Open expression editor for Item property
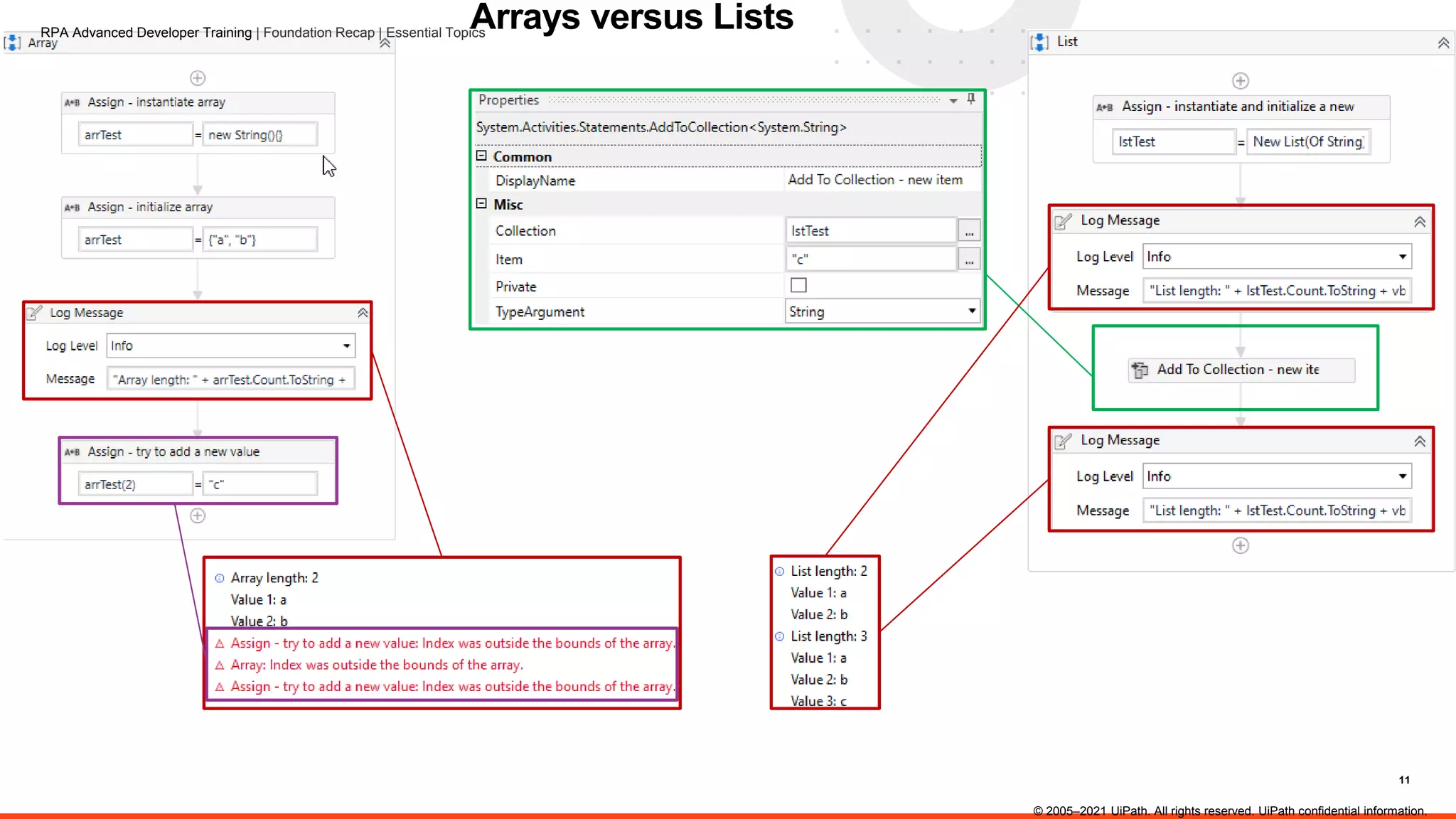This screenshot has height=819, width=1456. click(969, 259)
